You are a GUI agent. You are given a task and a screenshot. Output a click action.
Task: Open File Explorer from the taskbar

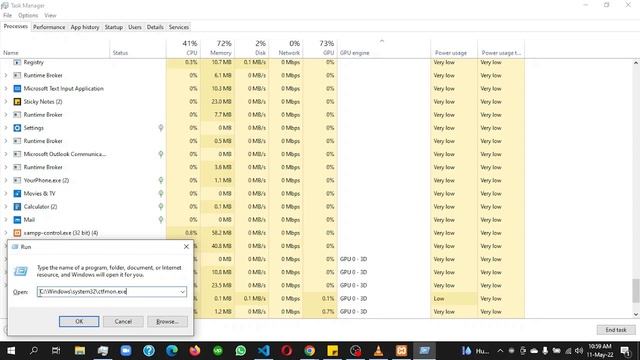(80, 351)
